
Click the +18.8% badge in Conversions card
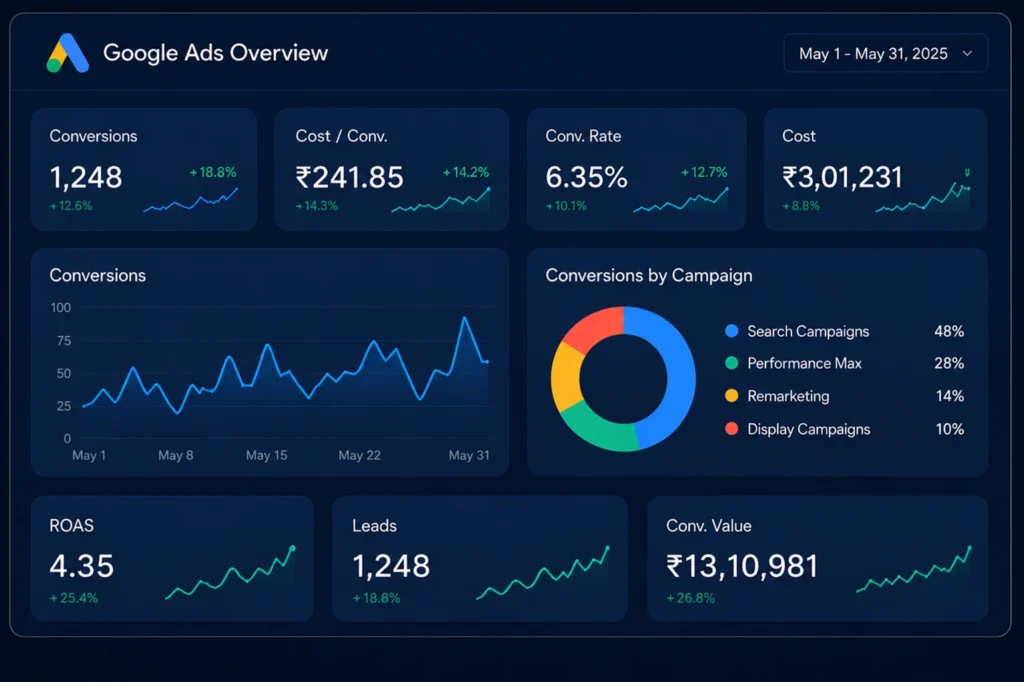tap(213, 172)
